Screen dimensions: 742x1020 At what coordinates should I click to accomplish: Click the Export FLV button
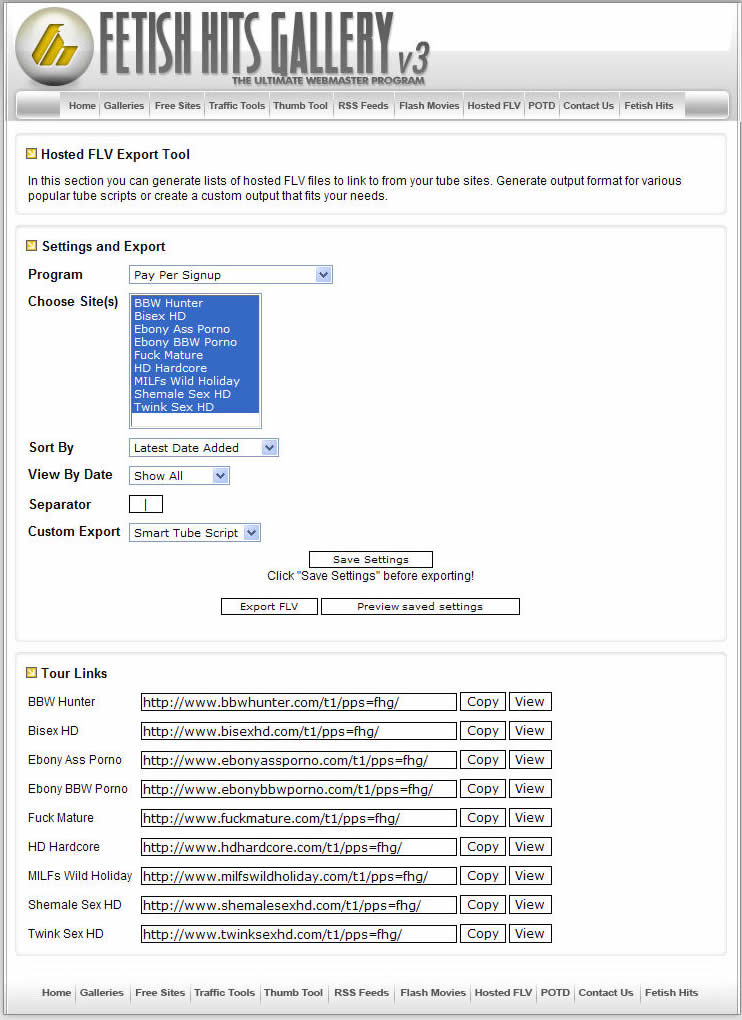(x=269, y=606)
